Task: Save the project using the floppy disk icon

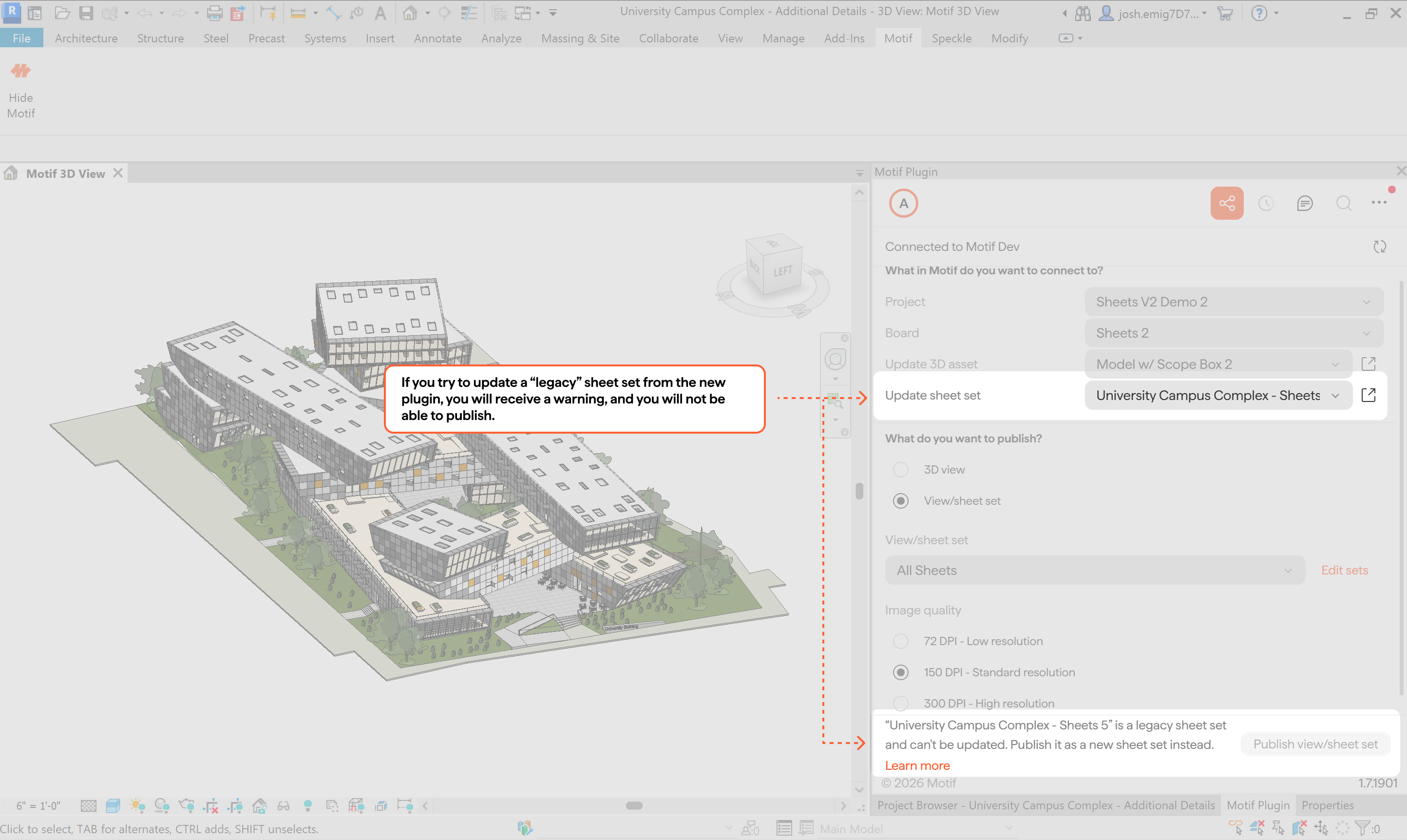Action: (85, 13)
